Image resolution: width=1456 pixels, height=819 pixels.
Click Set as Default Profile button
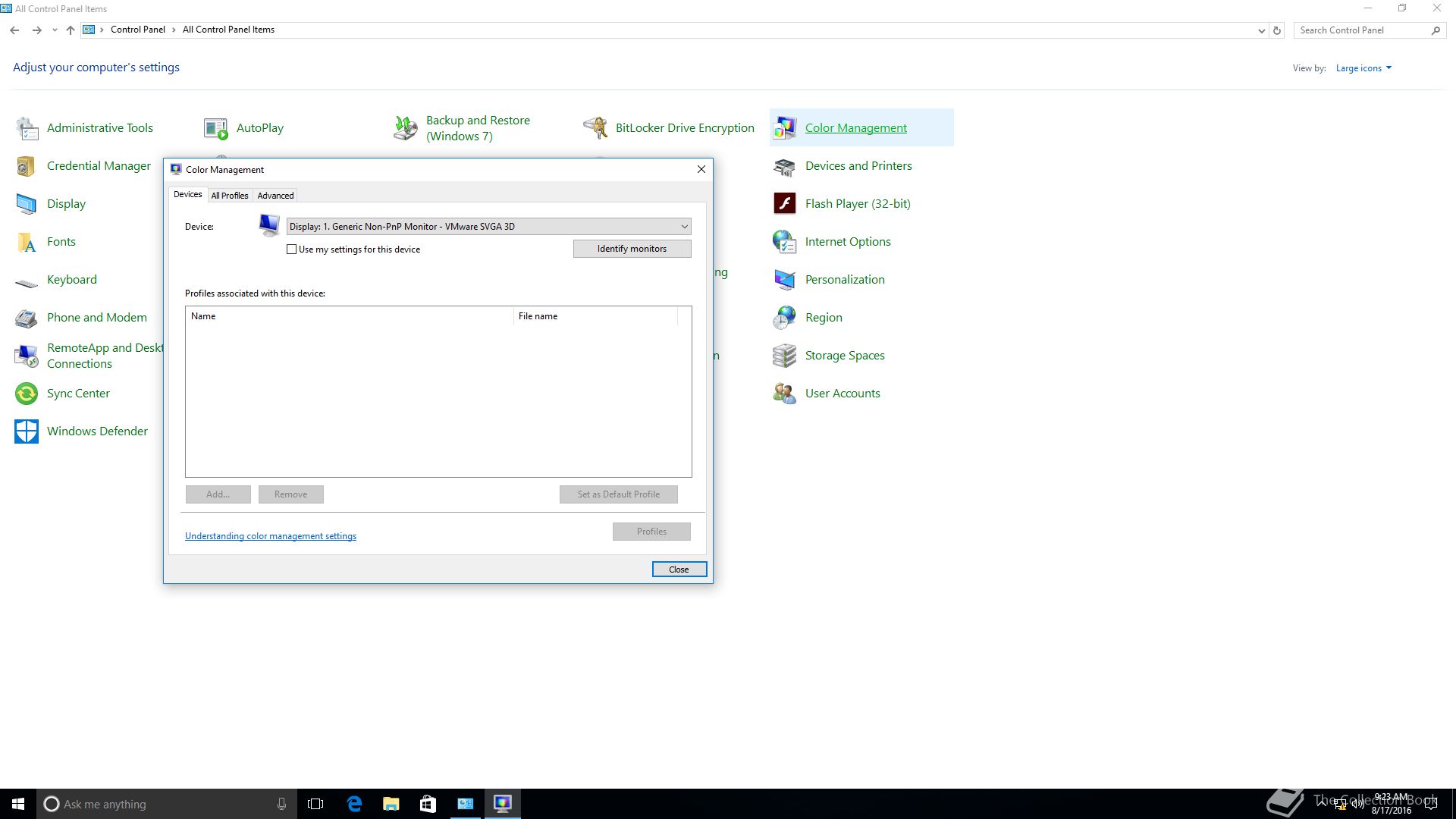coord(618,494)
